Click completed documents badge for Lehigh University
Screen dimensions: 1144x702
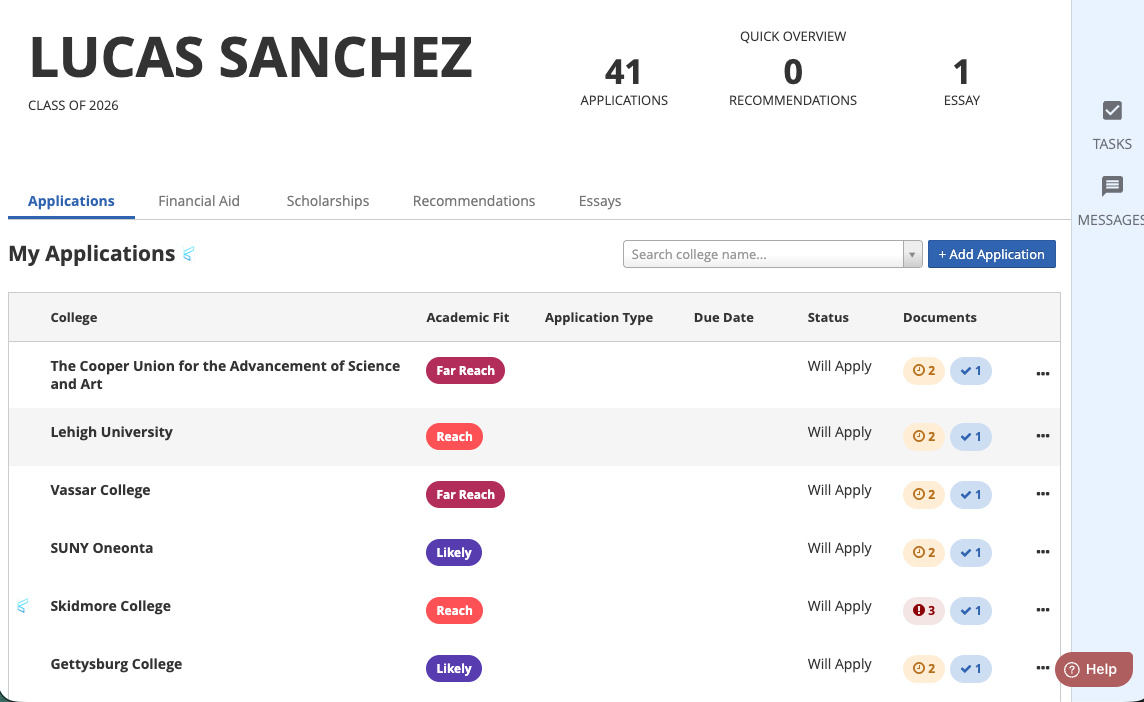click(x=971, y=436)
